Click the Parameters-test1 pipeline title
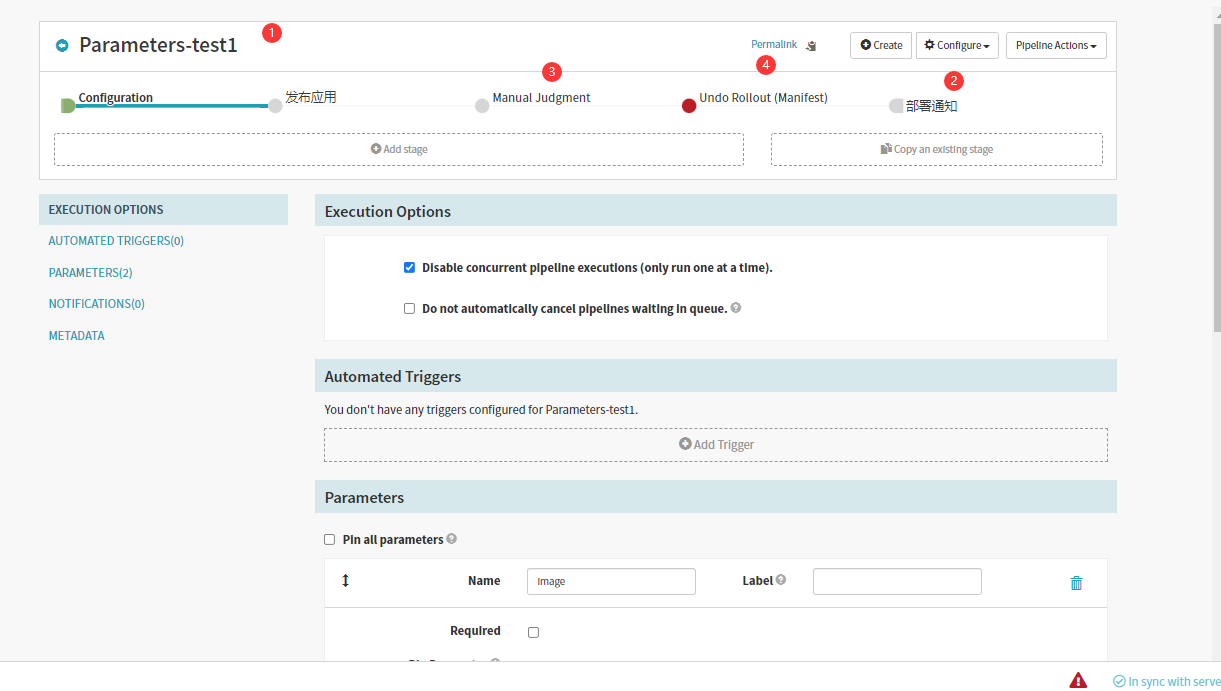1221x691 pixels. point(158,45)
